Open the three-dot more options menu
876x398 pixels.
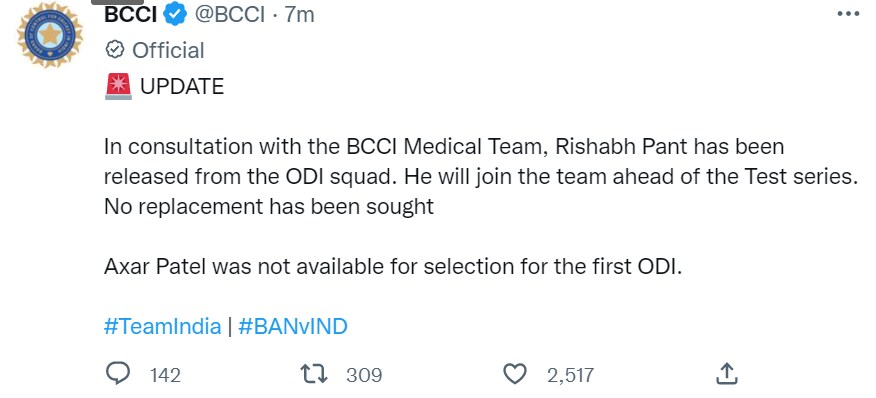[849, 13]
